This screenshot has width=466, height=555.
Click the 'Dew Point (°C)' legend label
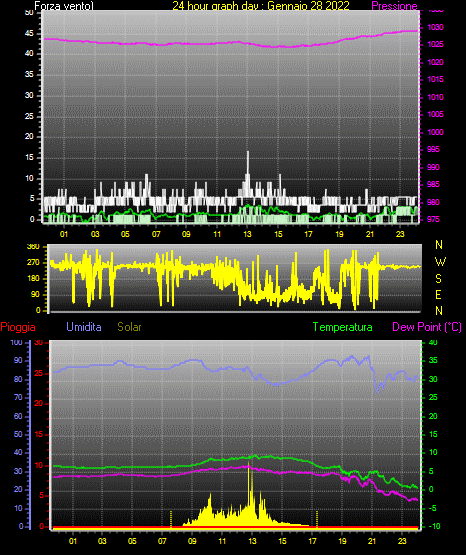click(x=427, y=327)
